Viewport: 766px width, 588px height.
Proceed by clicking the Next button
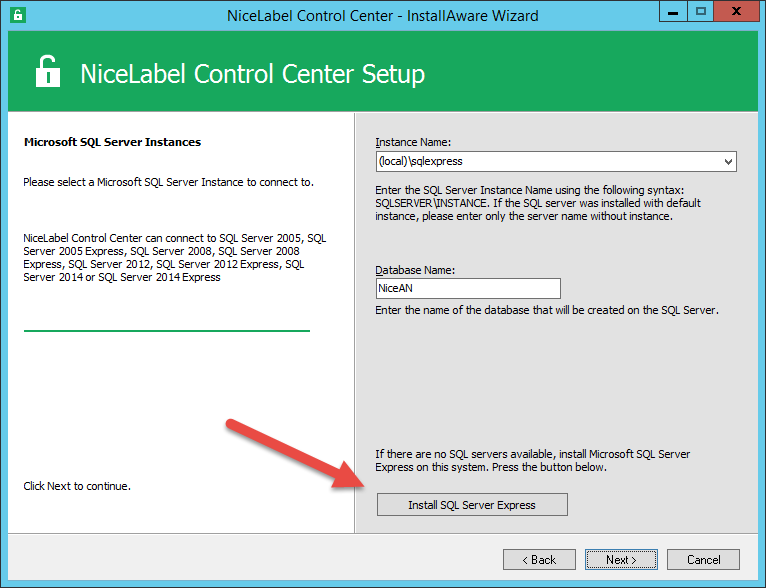[x=621, y=560]
